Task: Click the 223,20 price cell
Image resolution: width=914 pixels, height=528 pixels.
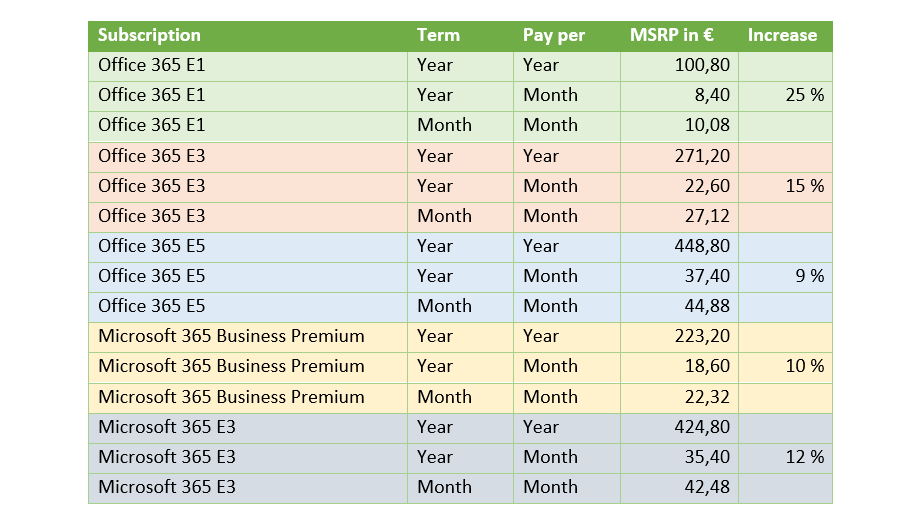Action: pyautogui.click(x=679, y=337)
